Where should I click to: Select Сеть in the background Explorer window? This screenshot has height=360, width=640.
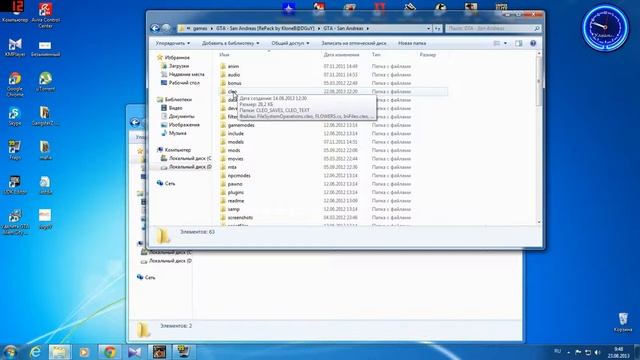tap(146, 278)
